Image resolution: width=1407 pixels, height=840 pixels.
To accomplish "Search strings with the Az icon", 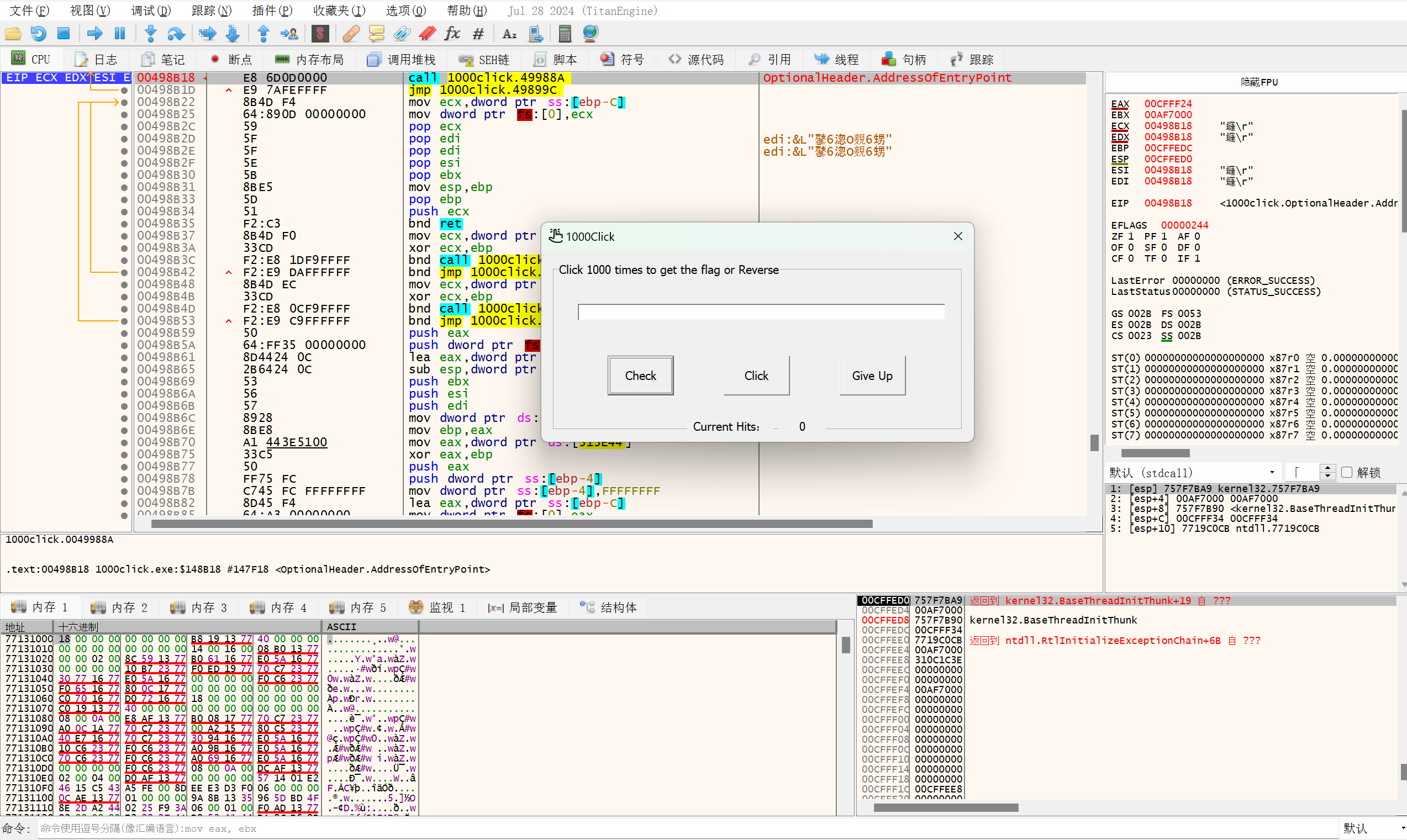I will pos(509,34).
